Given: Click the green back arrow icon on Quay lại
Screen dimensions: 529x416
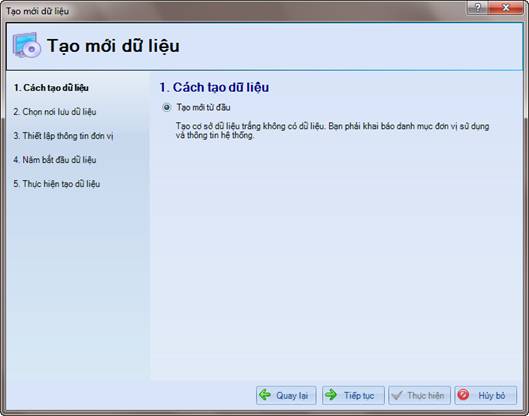Looking at the screenshot, I should point(265,394).
